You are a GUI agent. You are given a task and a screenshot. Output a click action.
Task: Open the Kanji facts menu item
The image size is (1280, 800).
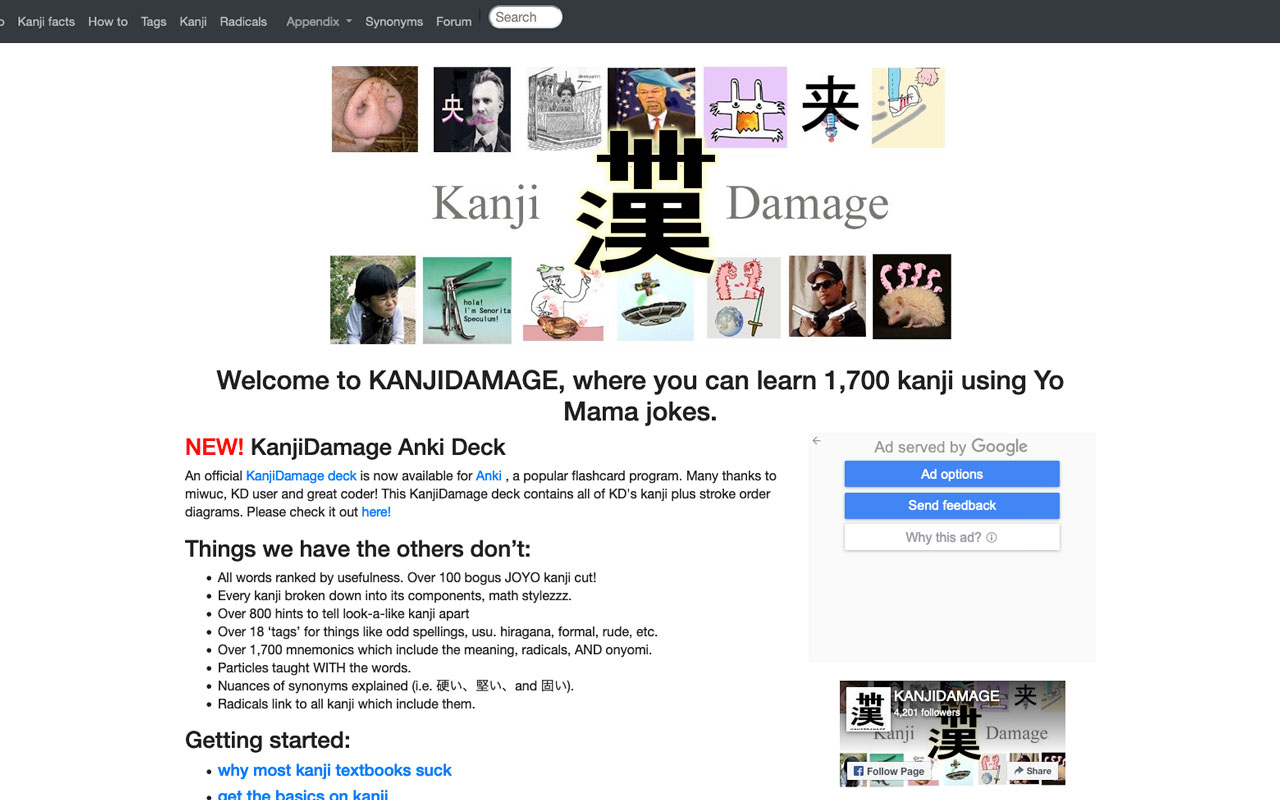[x=45, y=21]
